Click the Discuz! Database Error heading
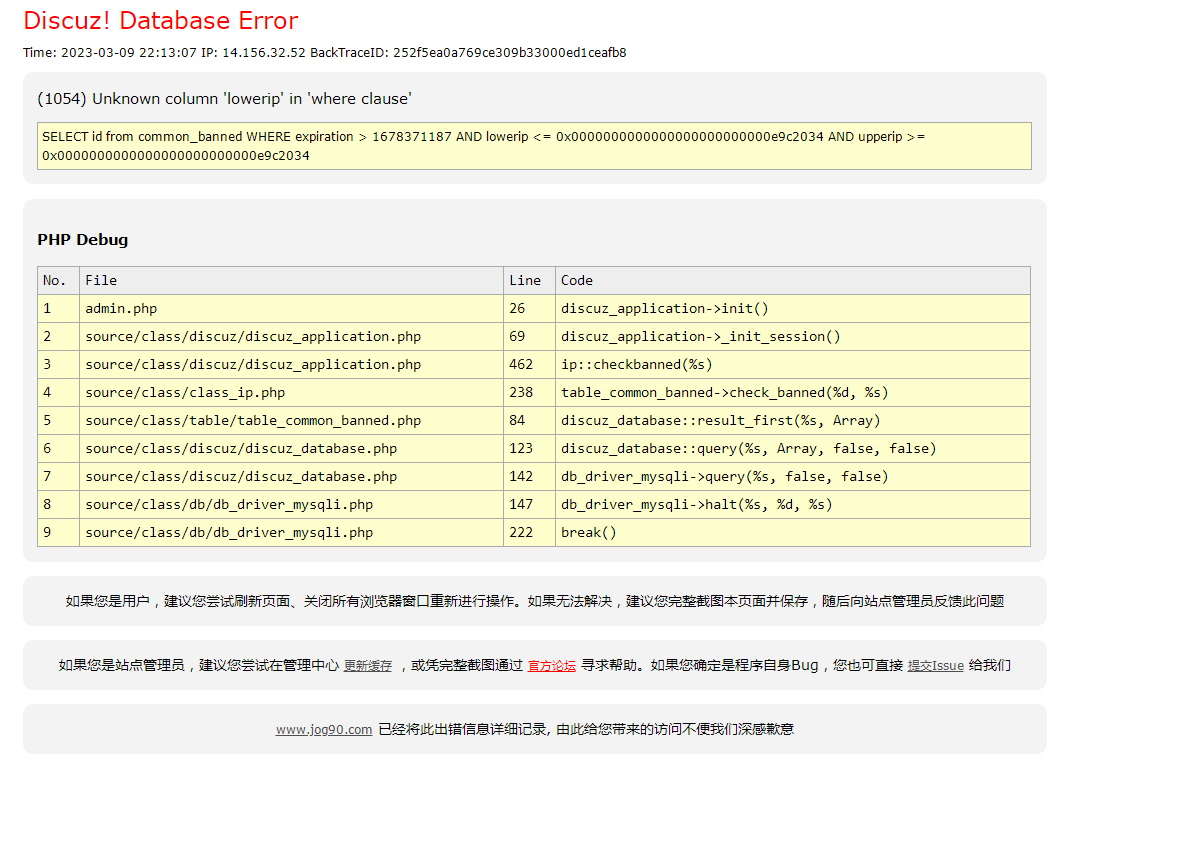 pyautogui.click(x=161, y=21)
